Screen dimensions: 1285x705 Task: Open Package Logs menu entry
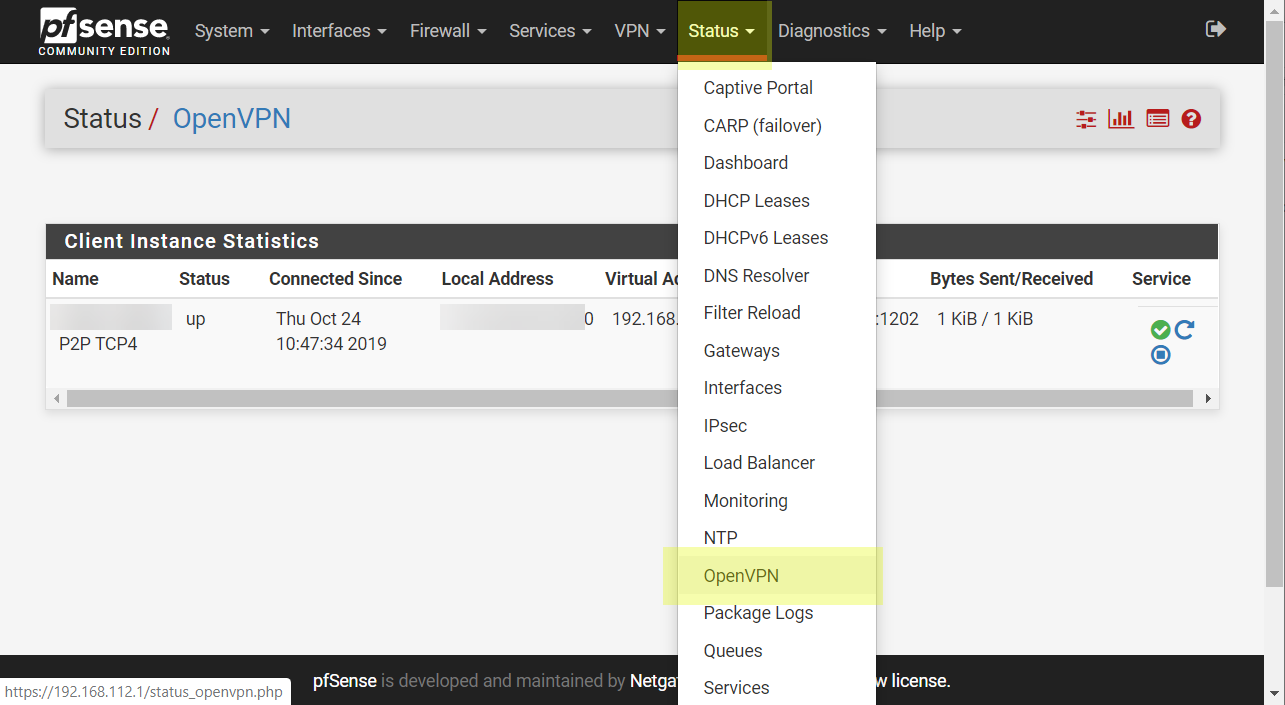pos(777,613)
